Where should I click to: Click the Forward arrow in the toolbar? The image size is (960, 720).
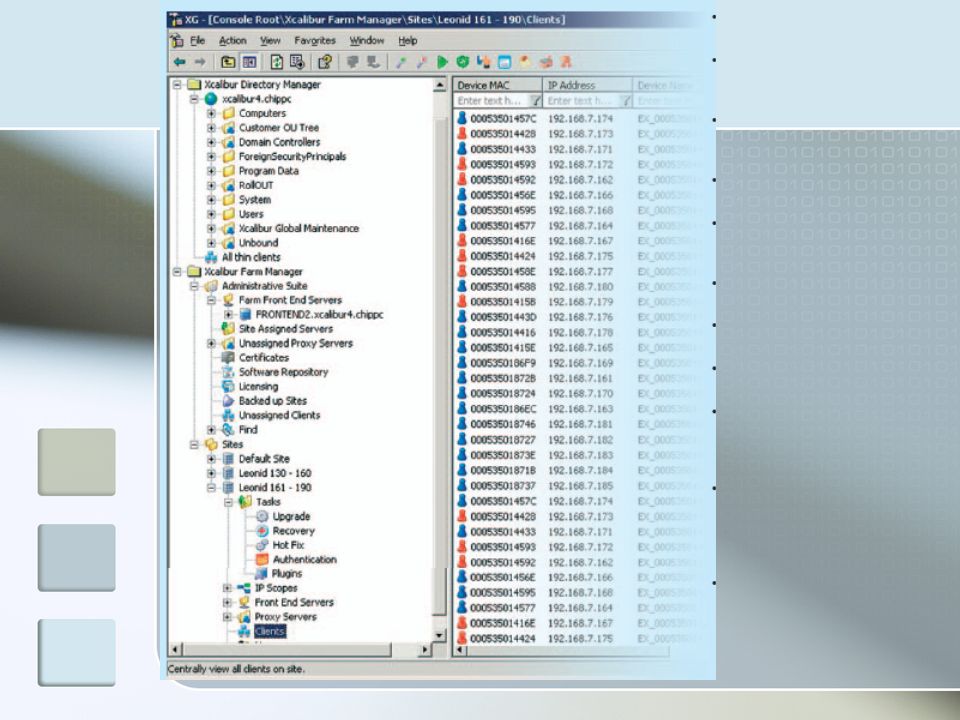click(x=200, y=62)
